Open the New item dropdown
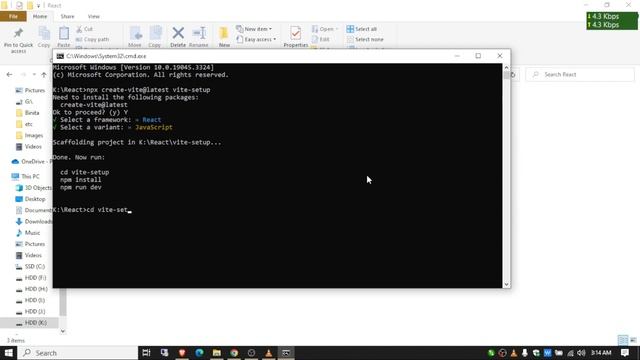The height and width of the screenshot is (360, 640). tap(254, 29)
